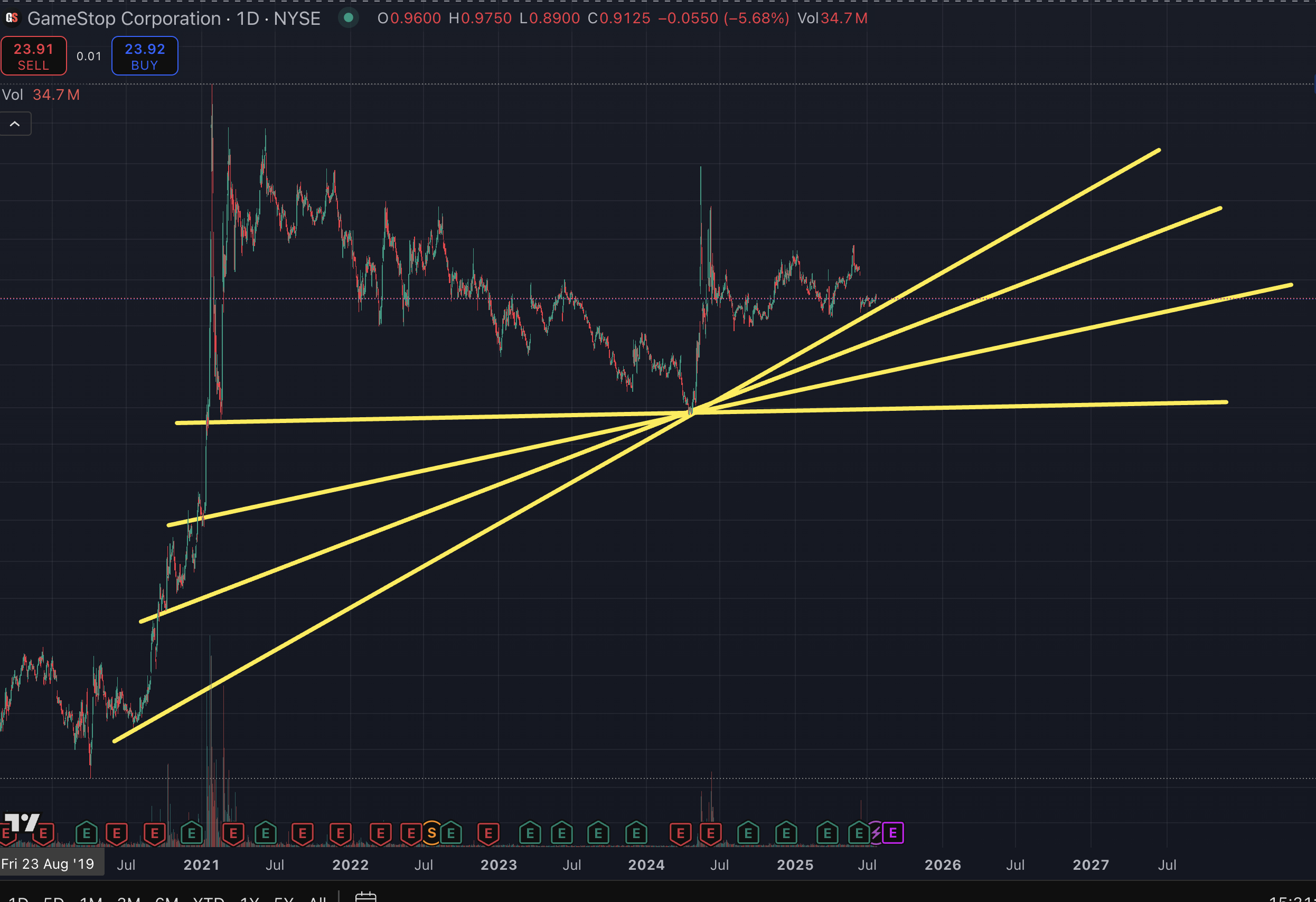Click the Vol 34.7 M indicator legend

tap(41, 95)
